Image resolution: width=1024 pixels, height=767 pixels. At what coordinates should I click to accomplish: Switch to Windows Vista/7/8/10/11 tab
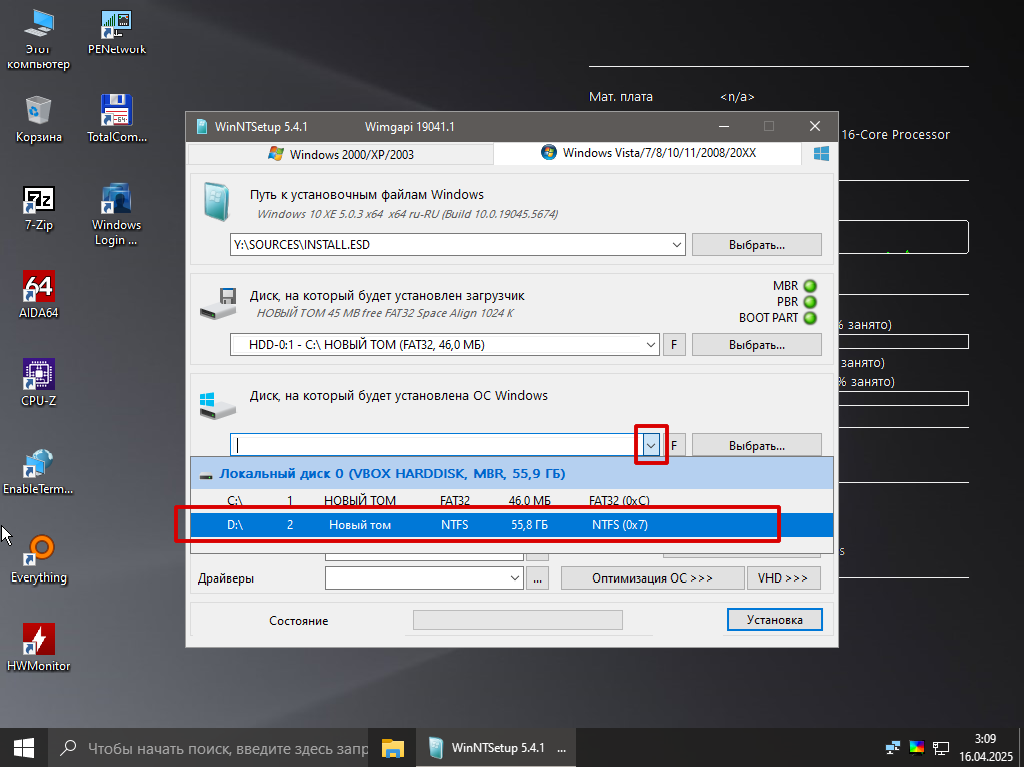pos(648,153)
